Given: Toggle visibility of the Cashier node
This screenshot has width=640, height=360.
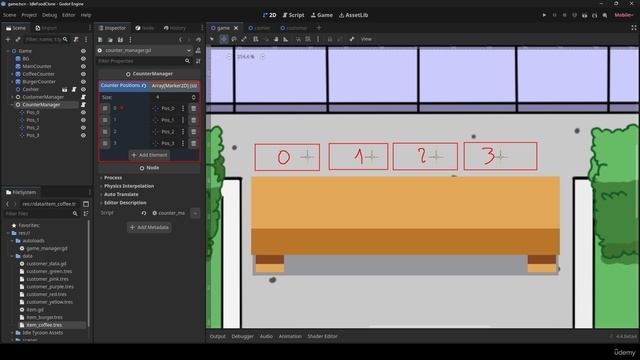Looking at the screenshot, I should 83,89.
